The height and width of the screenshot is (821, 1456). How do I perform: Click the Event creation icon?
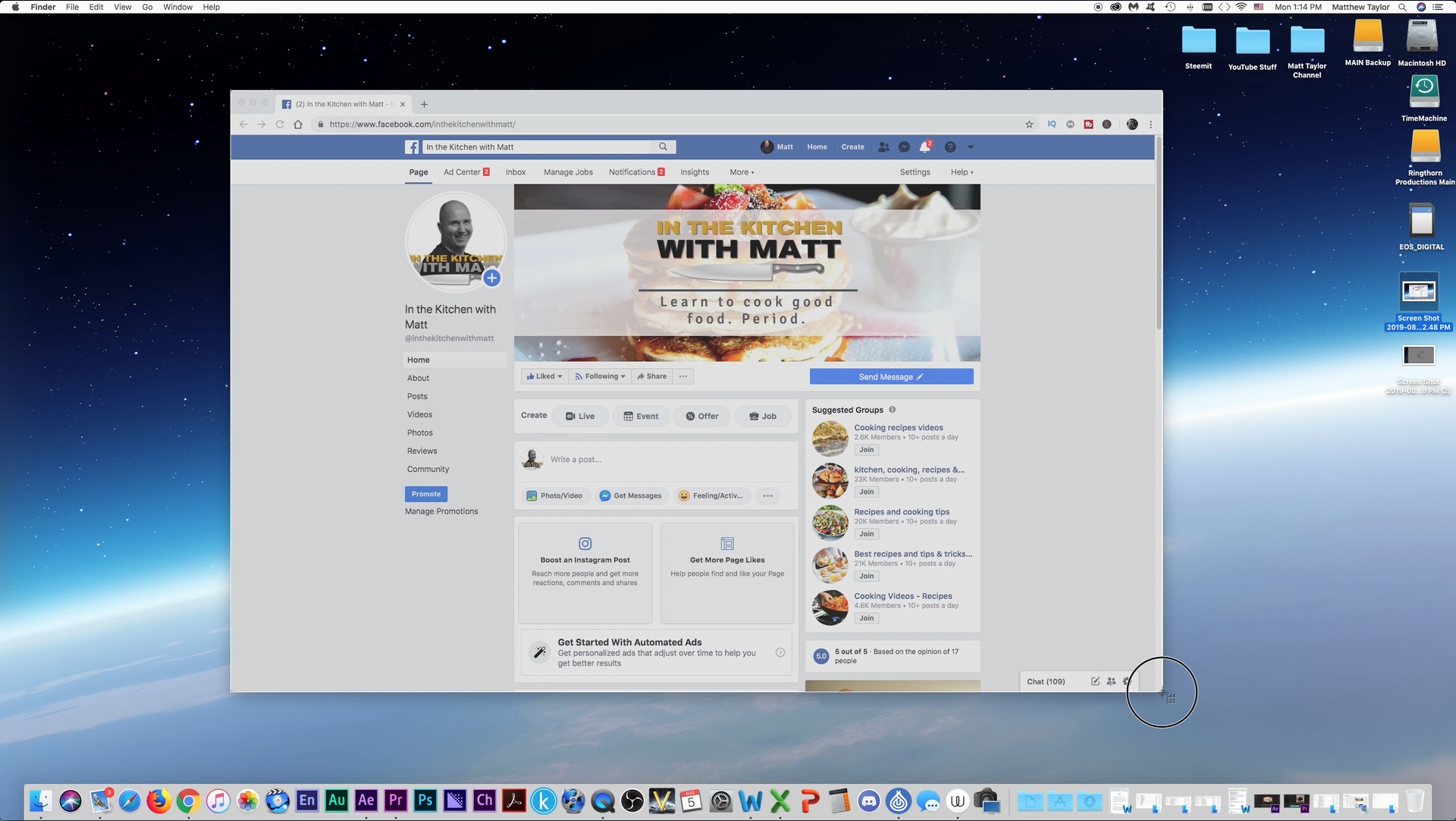pyautogui.click(x=629, y=416)
